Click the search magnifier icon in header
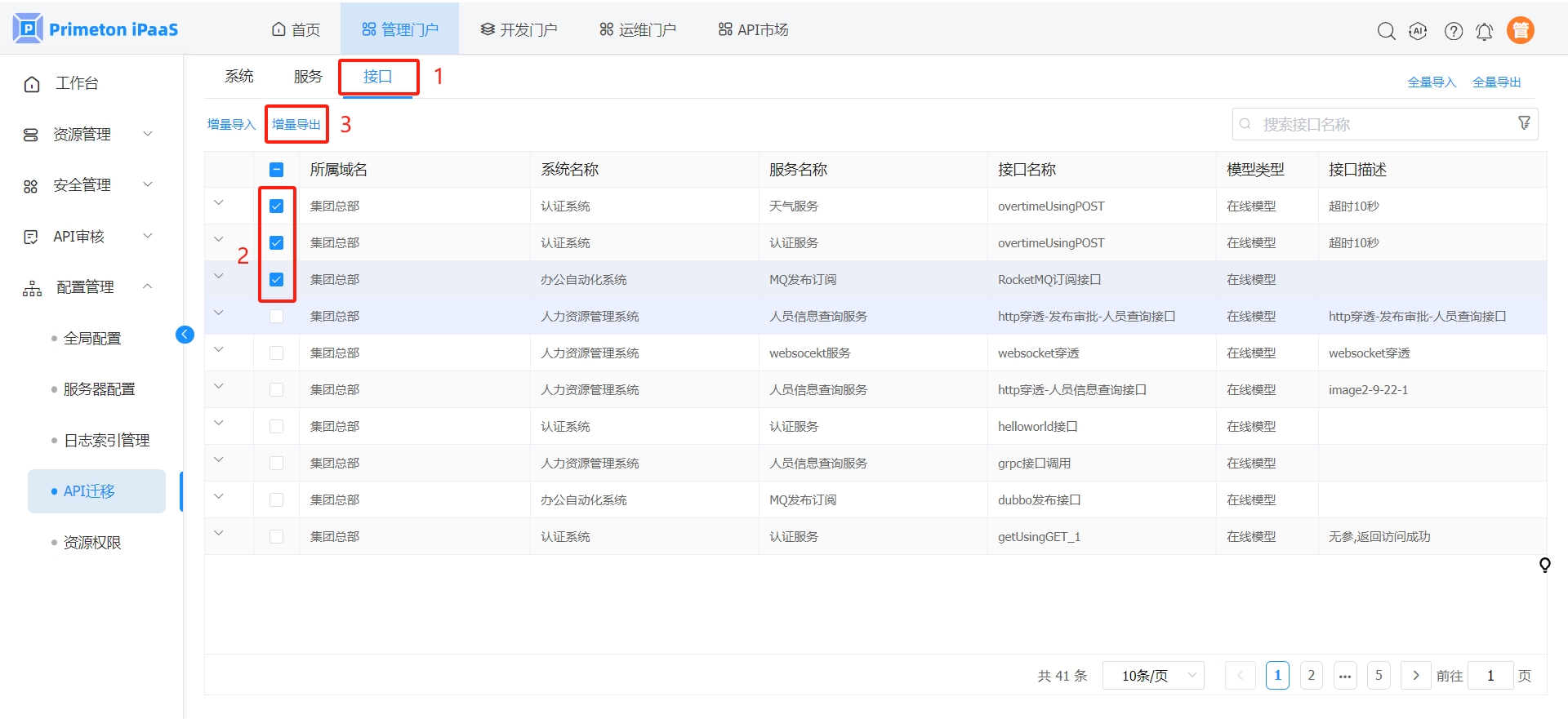The width and height of the screenshot is (1568, 719). [1386, 31]
